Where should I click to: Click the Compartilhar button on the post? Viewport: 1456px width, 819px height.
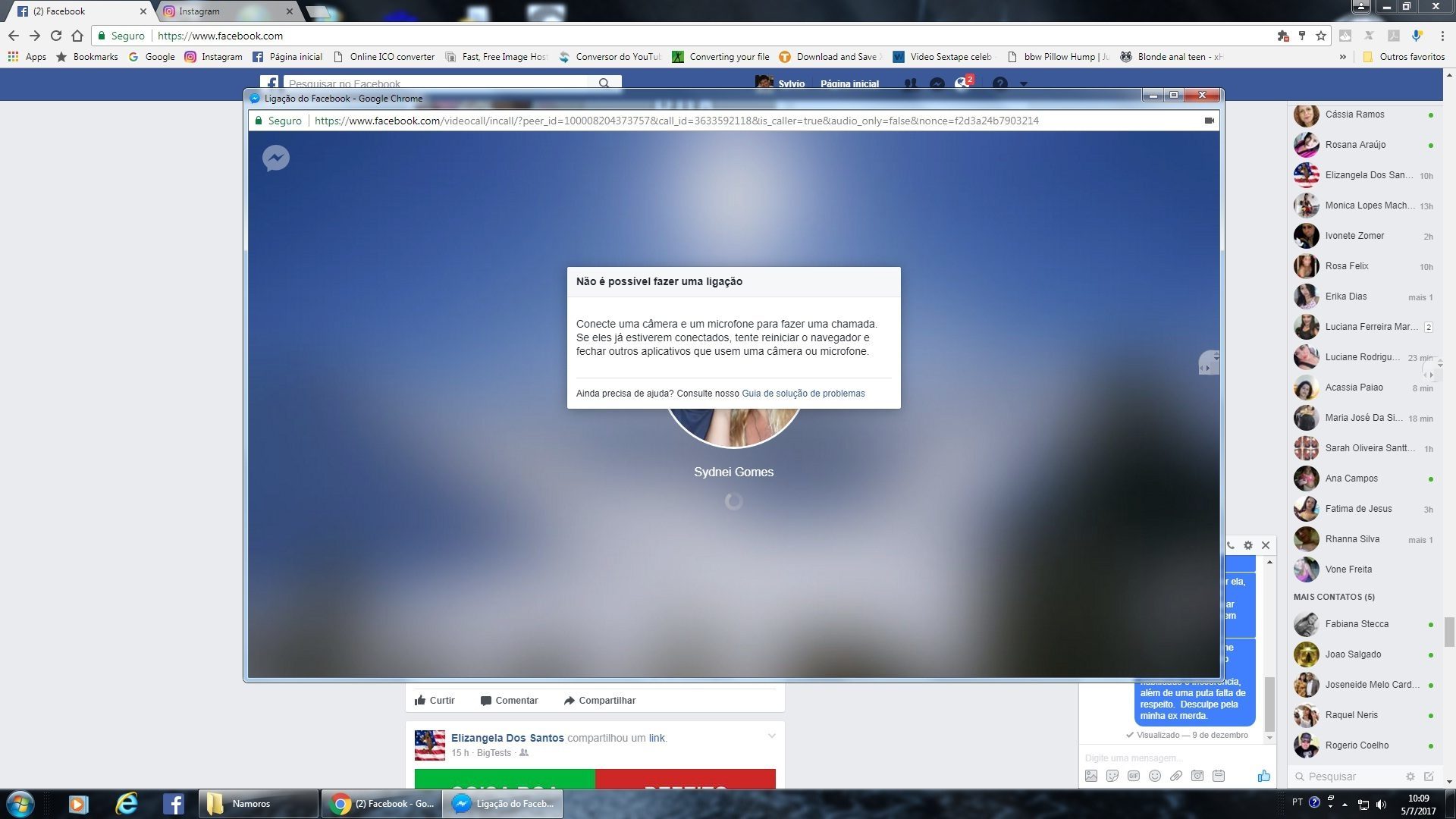tap(600, 701)
